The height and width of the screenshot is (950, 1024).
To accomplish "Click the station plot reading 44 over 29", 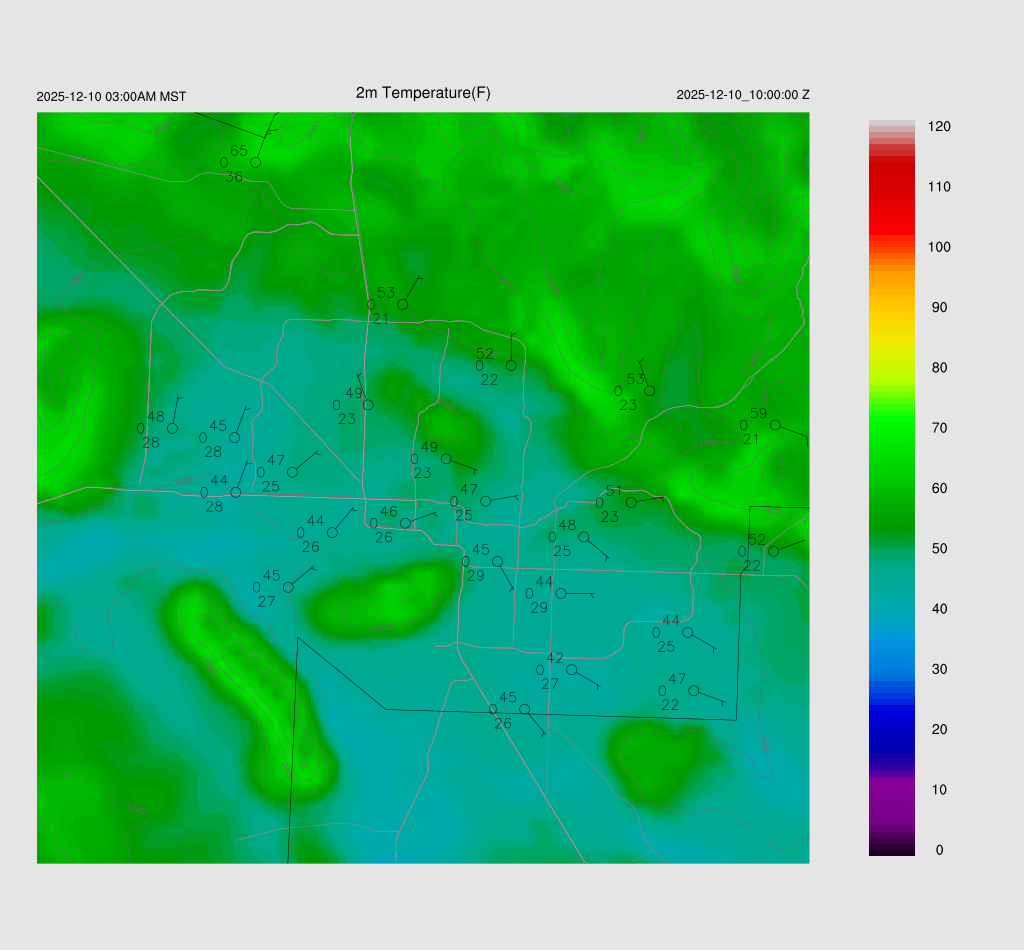I will [x=561, y=593].
